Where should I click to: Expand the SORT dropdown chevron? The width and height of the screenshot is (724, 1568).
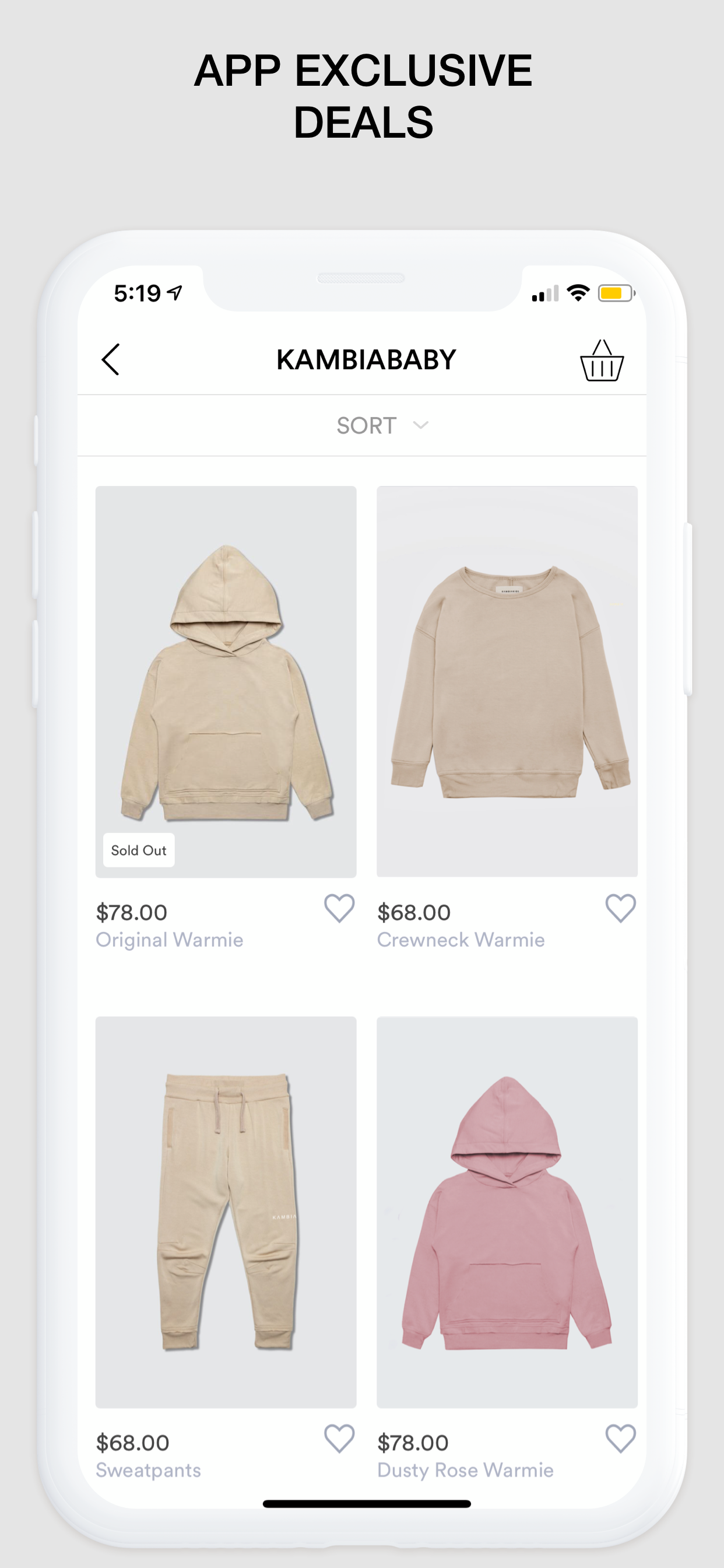pos(420,425)
